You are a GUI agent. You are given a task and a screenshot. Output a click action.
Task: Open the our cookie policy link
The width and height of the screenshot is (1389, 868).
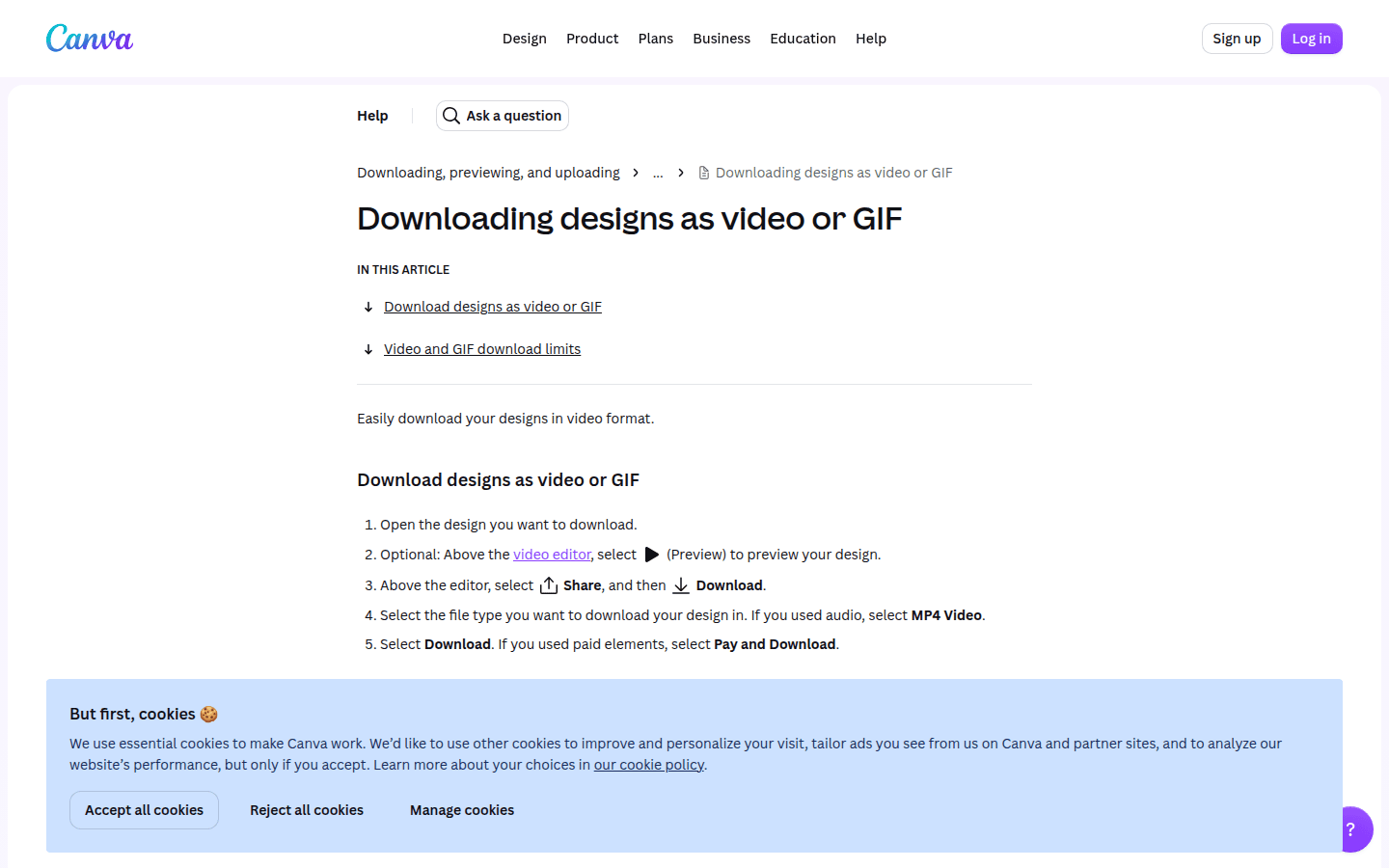click(x=649, y=765)
